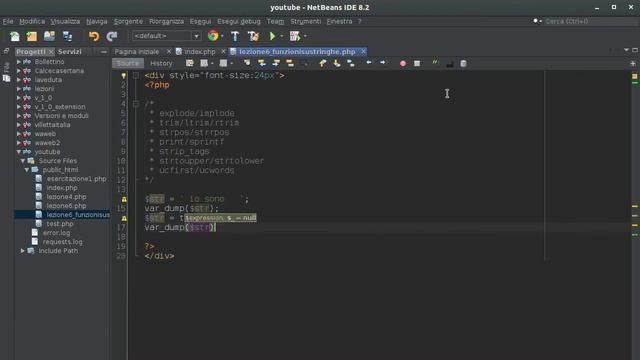Click the History view button

coord(161,63)
